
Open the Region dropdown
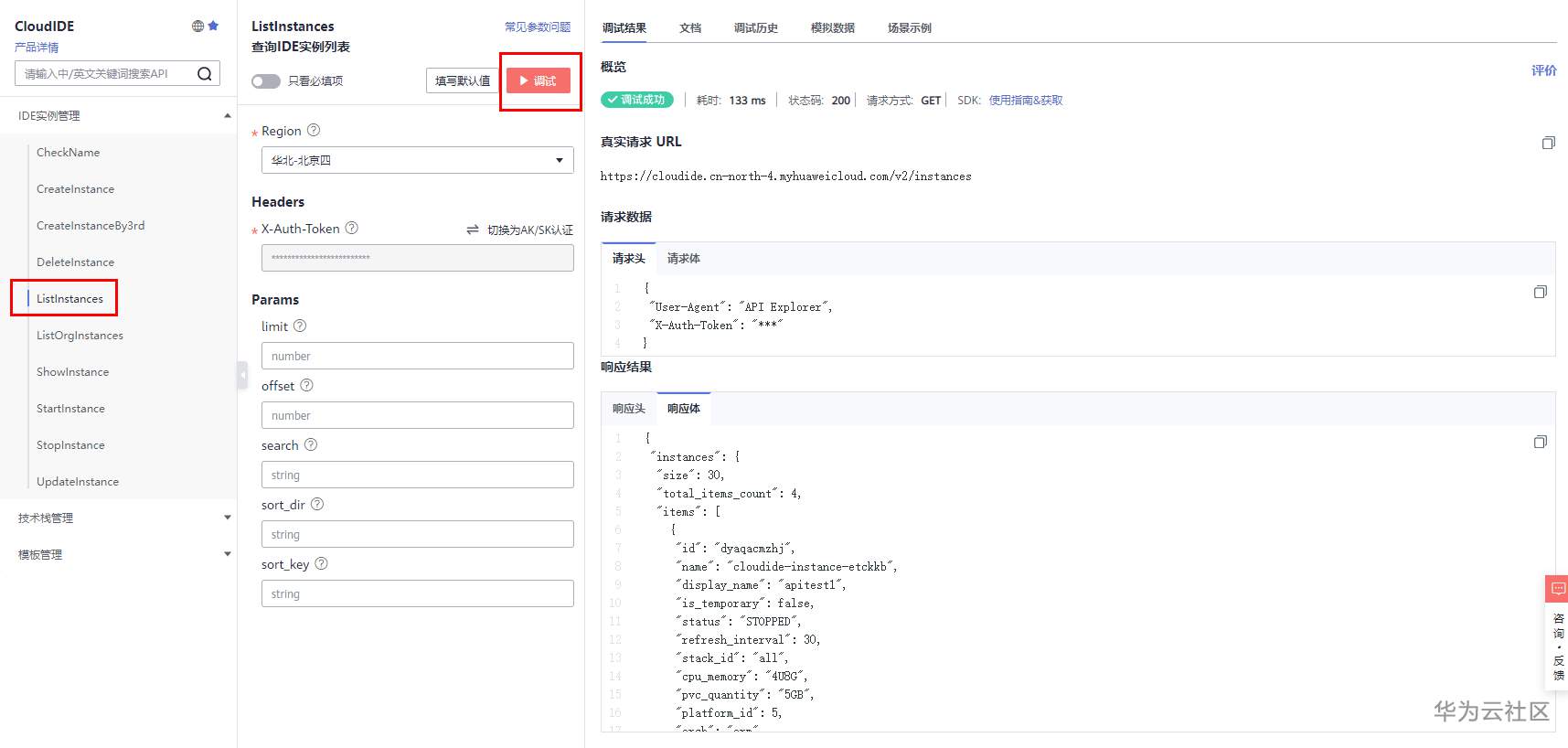pos(417,160)
